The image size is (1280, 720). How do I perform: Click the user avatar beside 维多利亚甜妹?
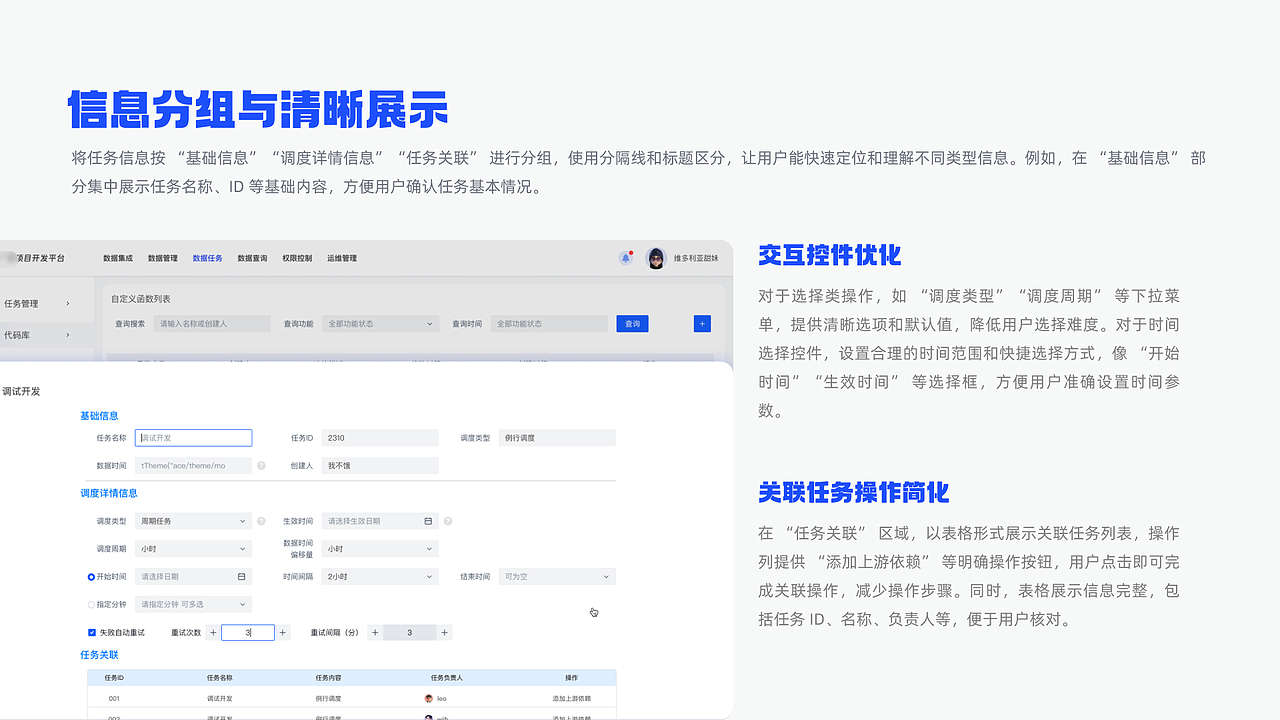coord(656,258)
